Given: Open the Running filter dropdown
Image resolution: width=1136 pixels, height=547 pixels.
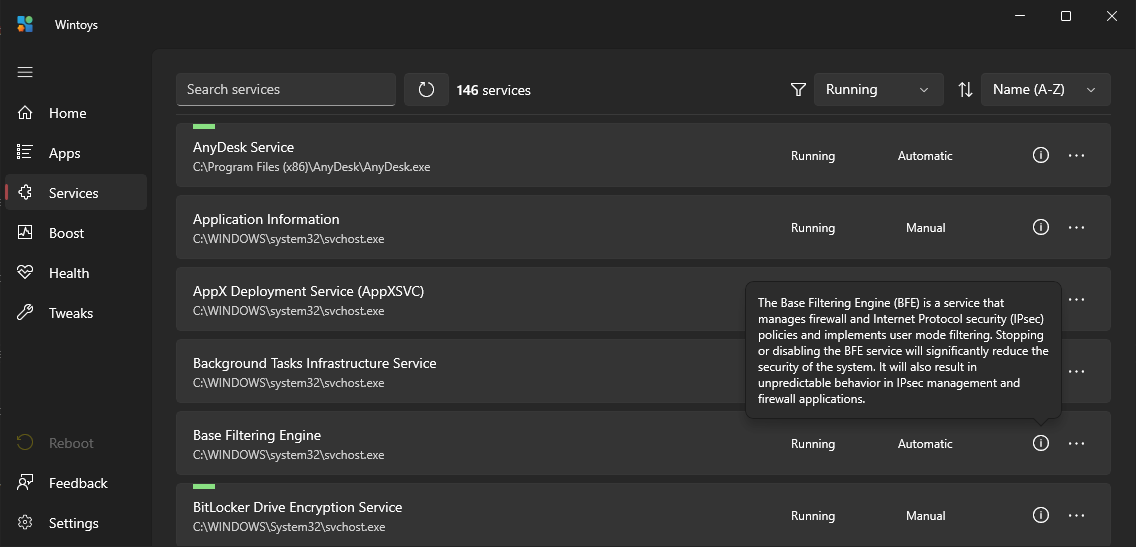Looking at the screenshot, I should pos(879,89).
